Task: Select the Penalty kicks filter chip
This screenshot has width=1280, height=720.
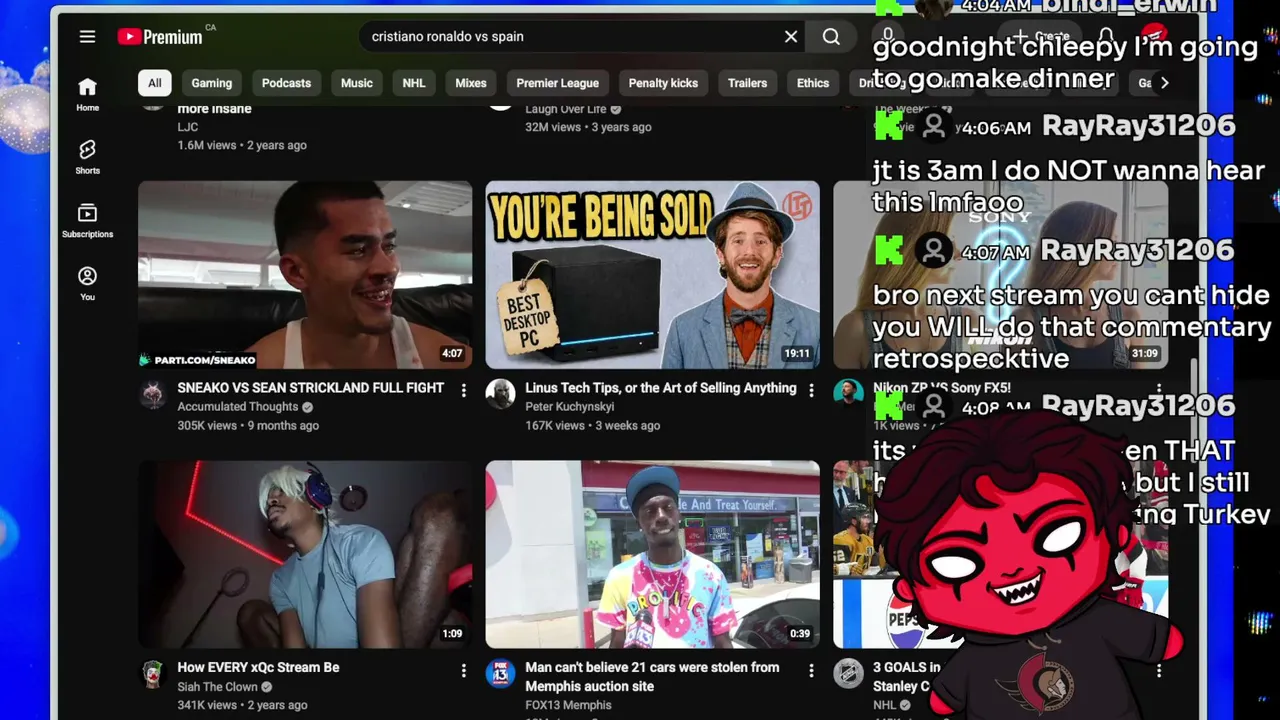Action: pyautogui.click(x=663, y=83)
